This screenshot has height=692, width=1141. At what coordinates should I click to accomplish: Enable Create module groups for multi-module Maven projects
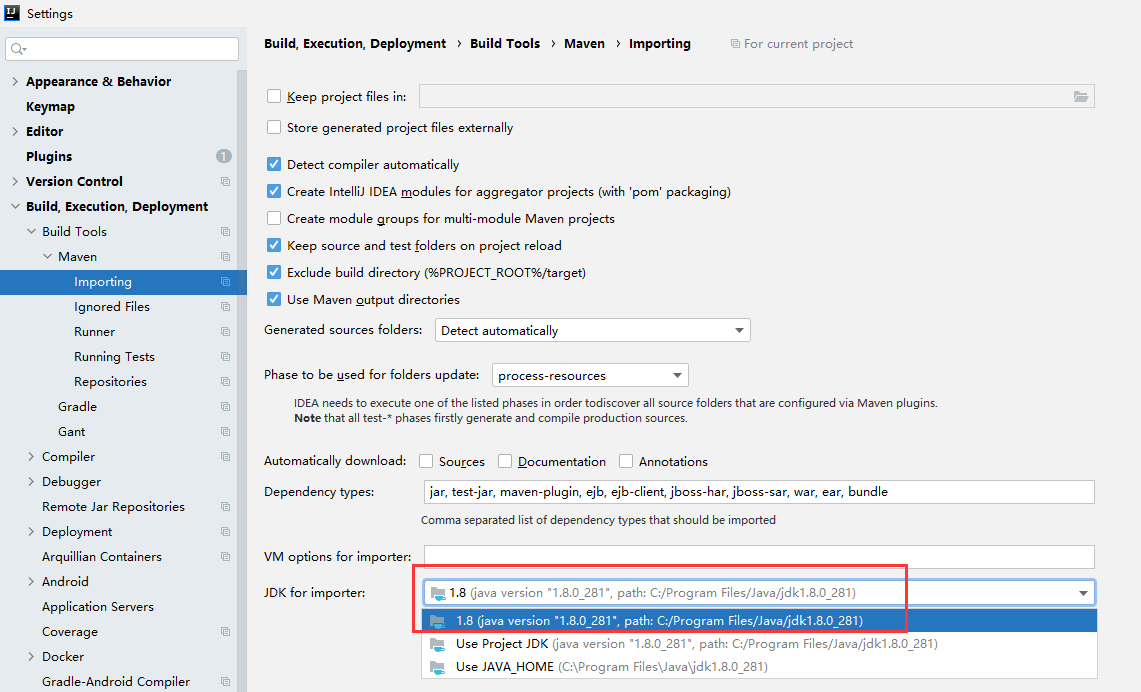tap(274, 218)
